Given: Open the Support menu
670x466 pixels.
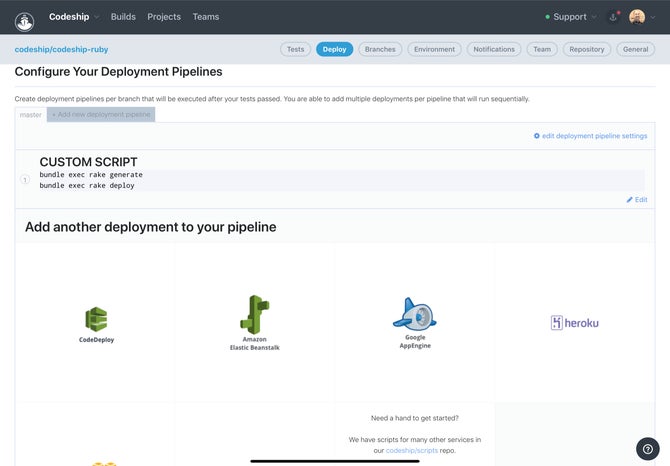Looking at the screenshot, I should pos(570,17).
